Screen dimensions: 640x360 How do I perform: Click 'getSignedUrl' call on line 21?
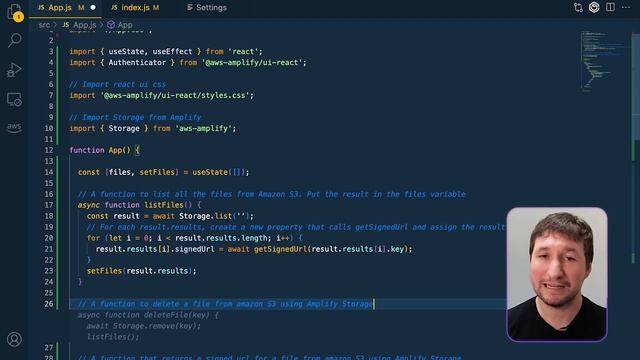coord(280,249)
